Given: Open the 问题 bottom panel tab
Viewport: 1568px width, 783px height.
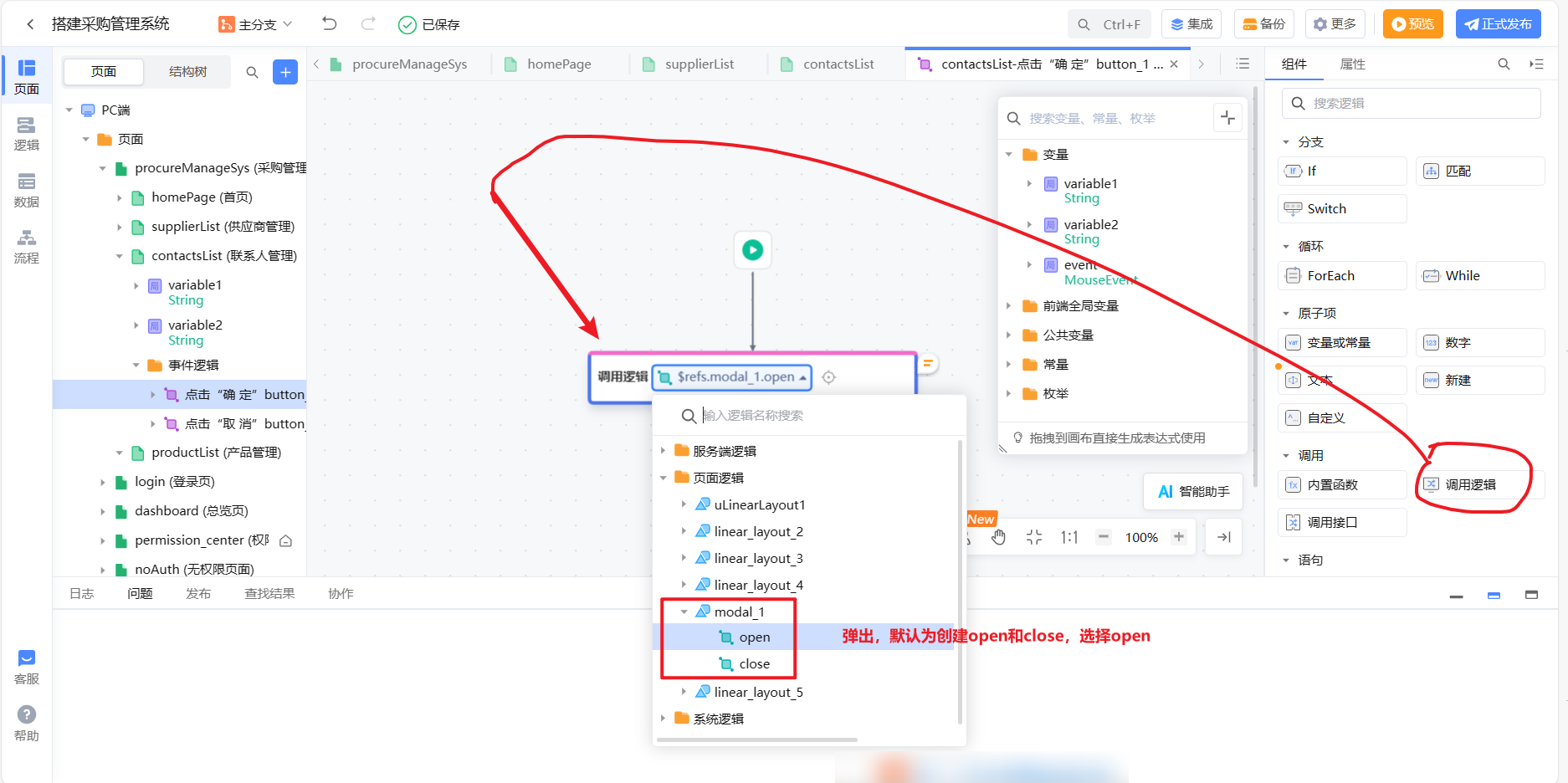Looking at the screenshot, I should [140, 594].
